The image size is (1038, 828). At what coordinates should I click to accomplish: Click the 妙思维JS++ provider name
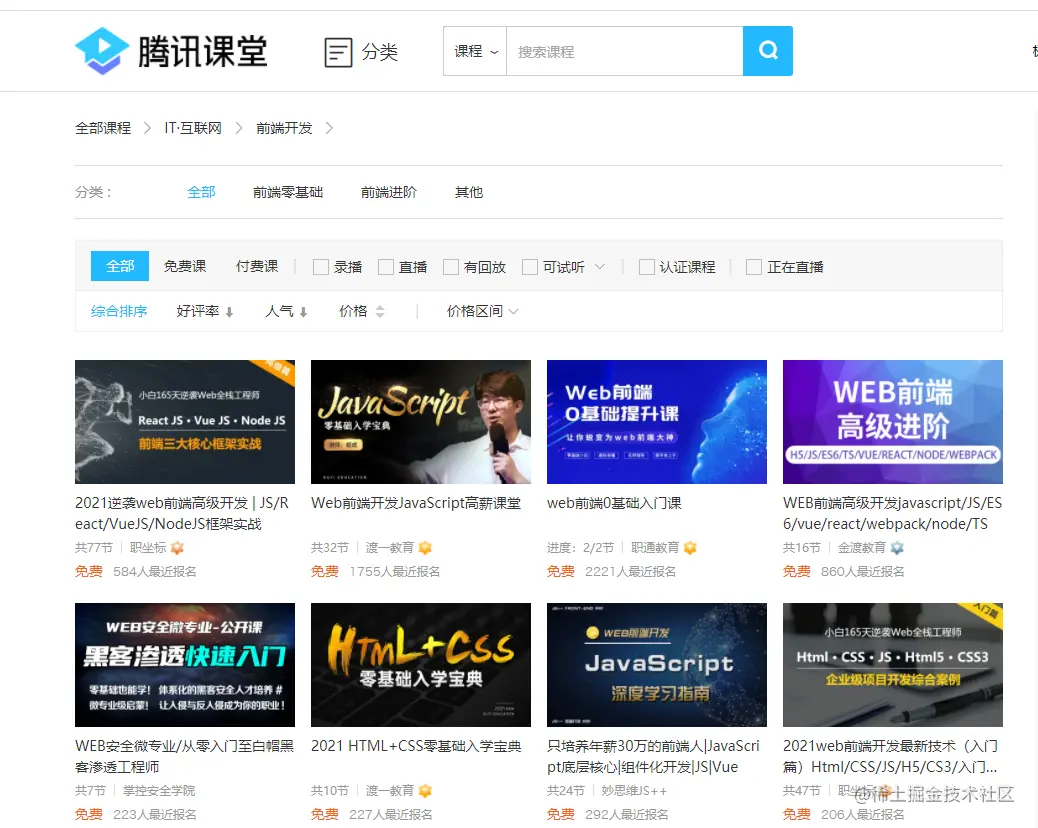634,790
